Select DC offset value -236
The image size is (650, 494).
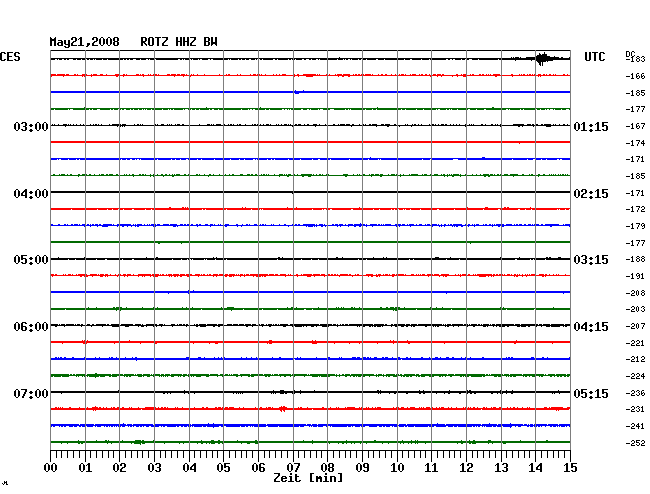[x=635, y=393]
